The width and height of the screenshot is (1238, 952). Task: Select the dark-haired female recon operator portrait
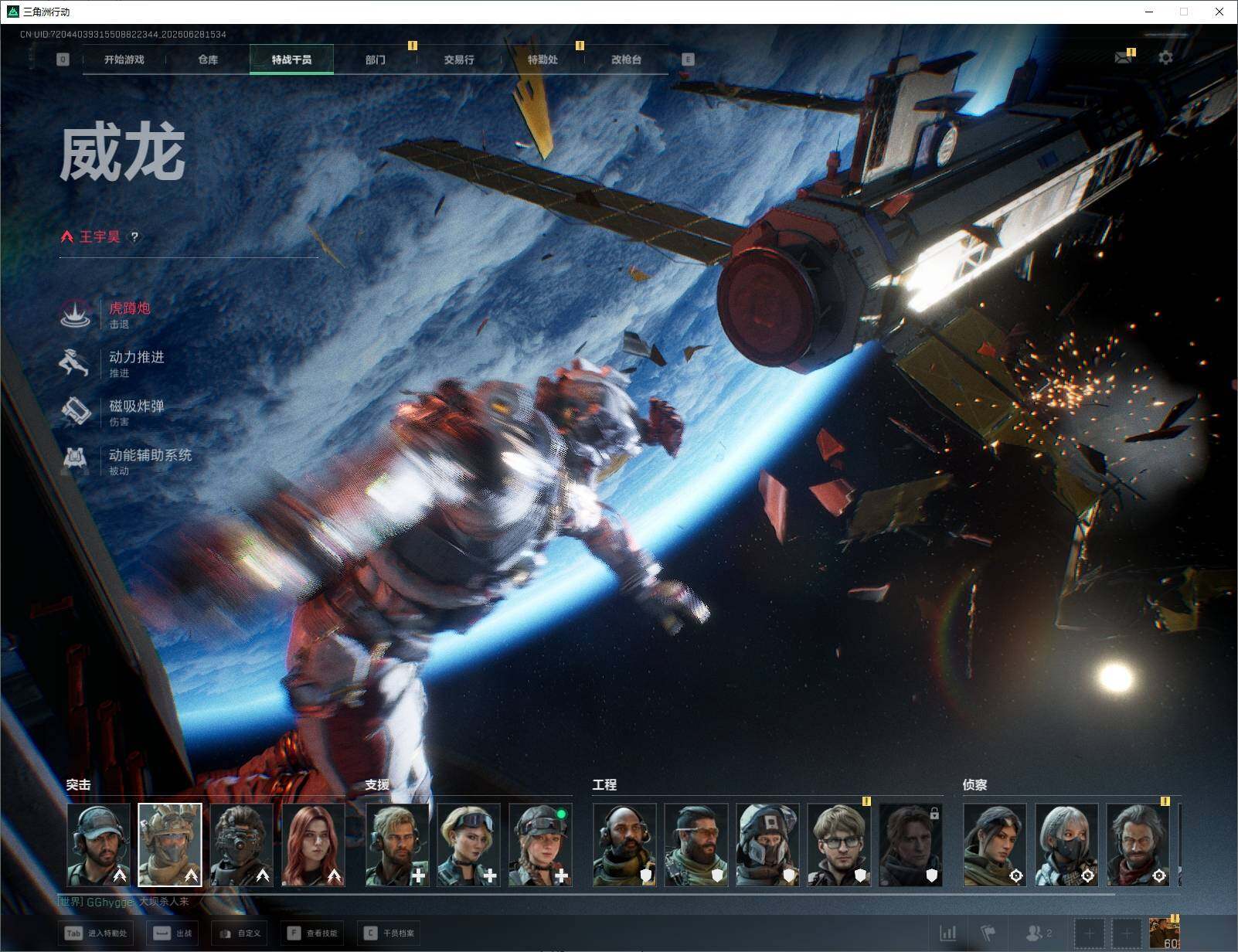(x=995, y=845)
